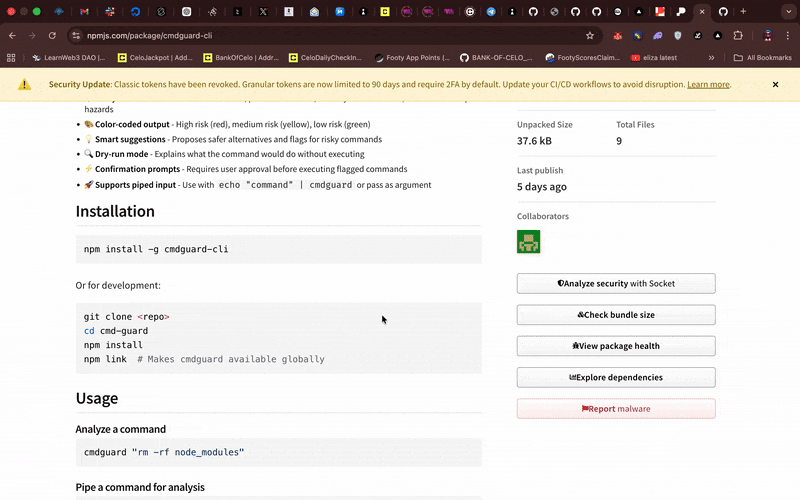
Task: Open the Chrome profile avatar
Action: pyautogui.click(x=767, y=35)
